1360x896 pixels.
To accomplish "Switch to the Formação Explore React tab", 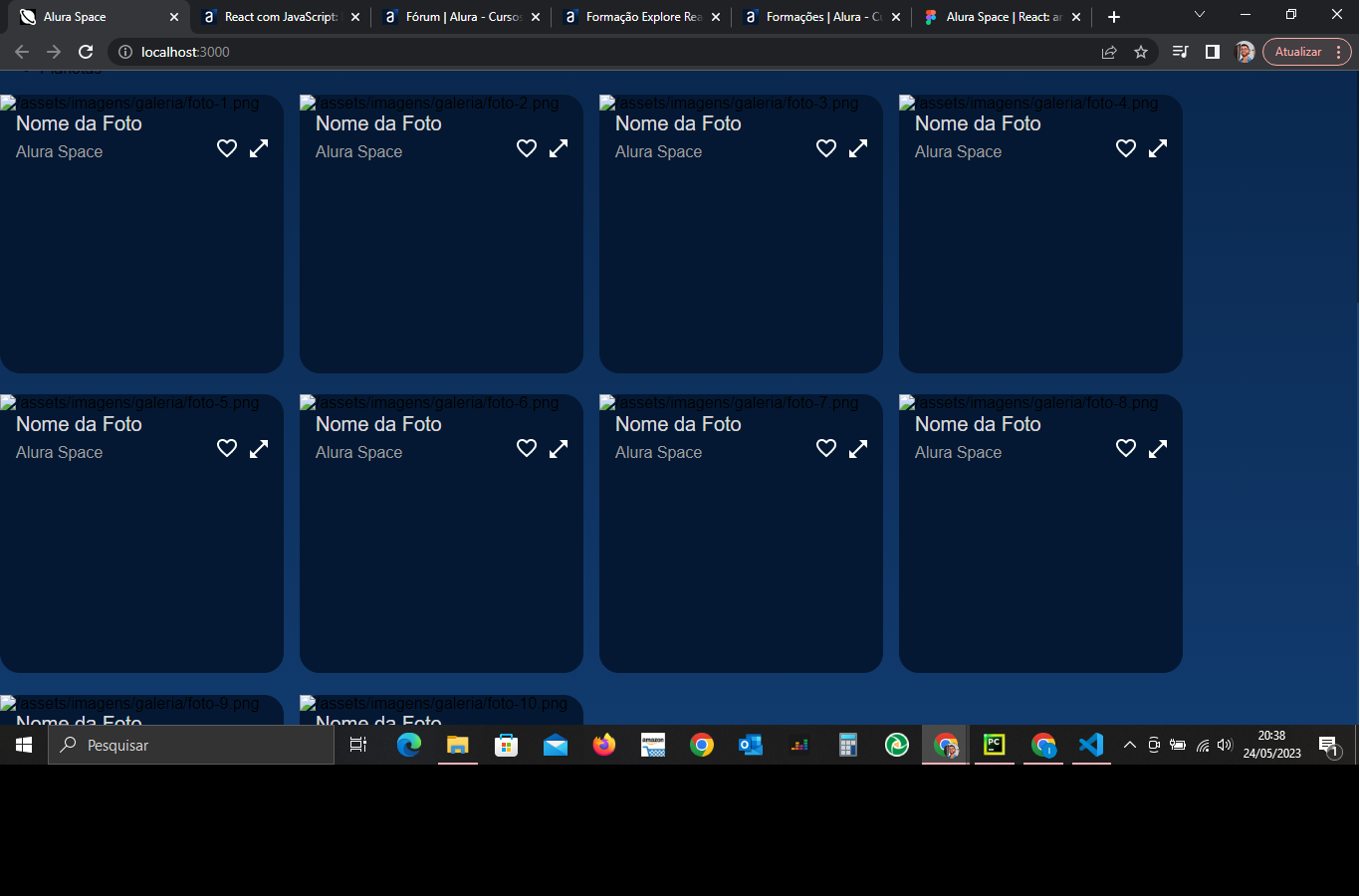I will [642, 17].
